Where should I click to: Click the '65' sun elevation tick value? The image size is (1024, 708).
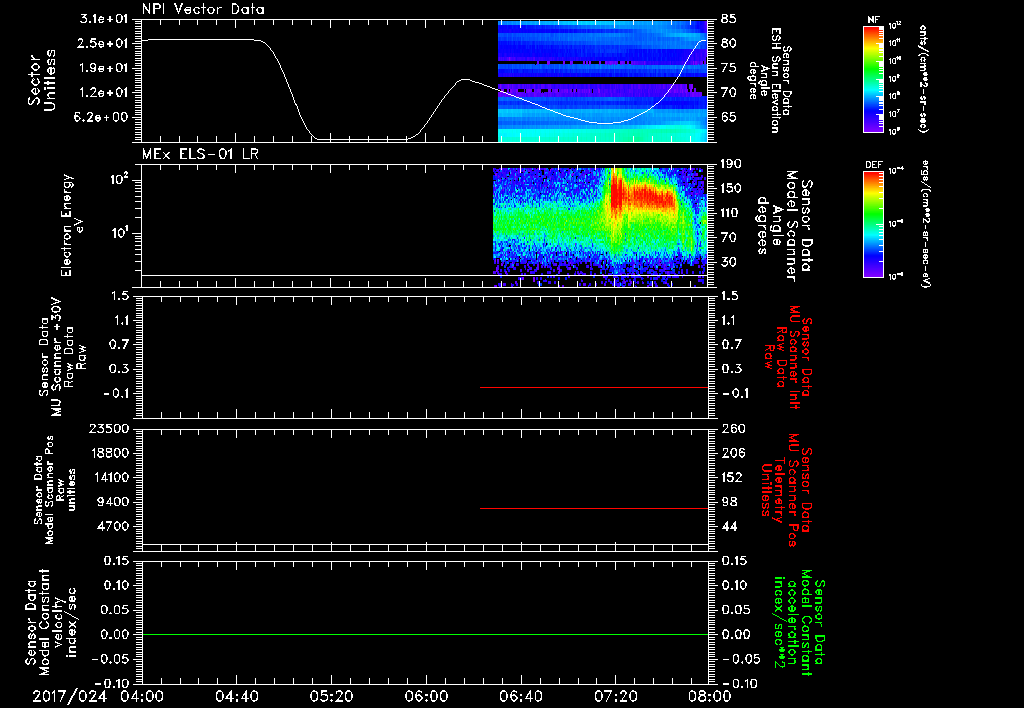click(x=729, y=118)
